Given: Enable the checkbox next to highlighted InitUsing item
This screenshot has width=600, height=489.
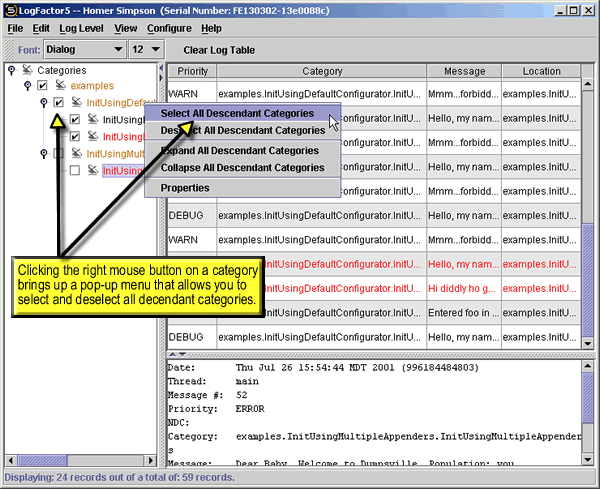Looking at the screenshot, I should click(75, 171).
